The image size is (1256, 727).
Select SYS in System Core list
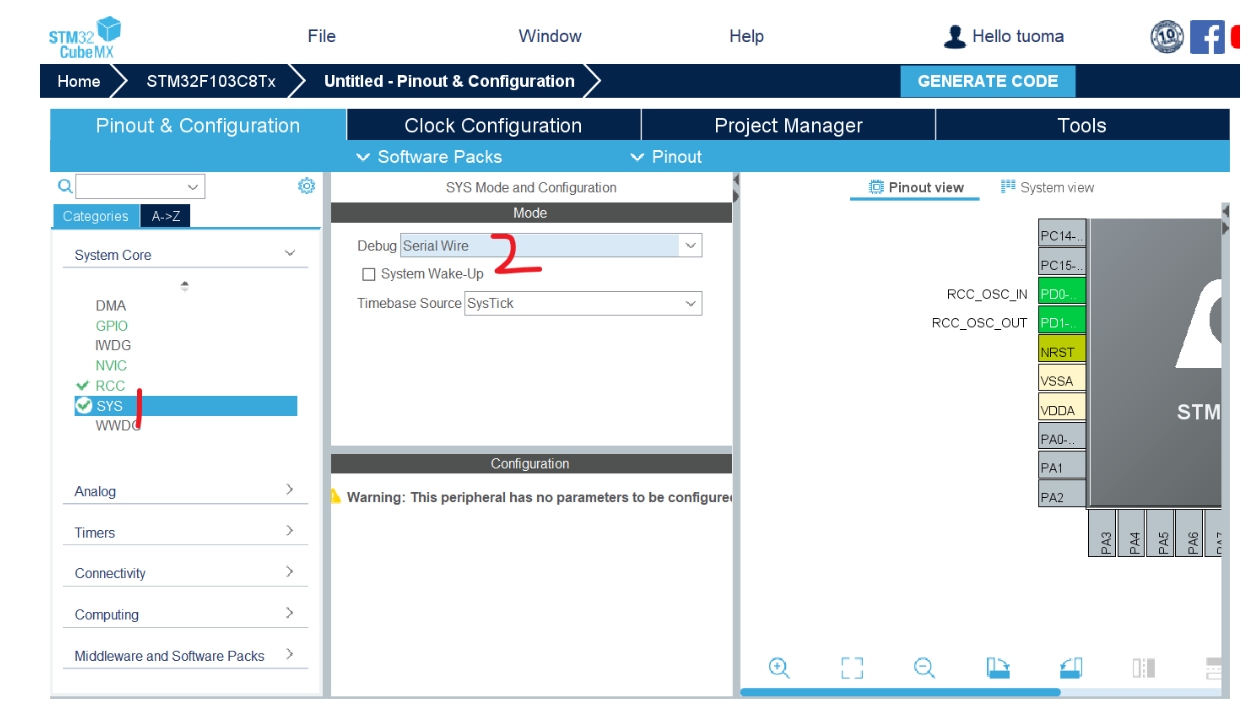186,406
